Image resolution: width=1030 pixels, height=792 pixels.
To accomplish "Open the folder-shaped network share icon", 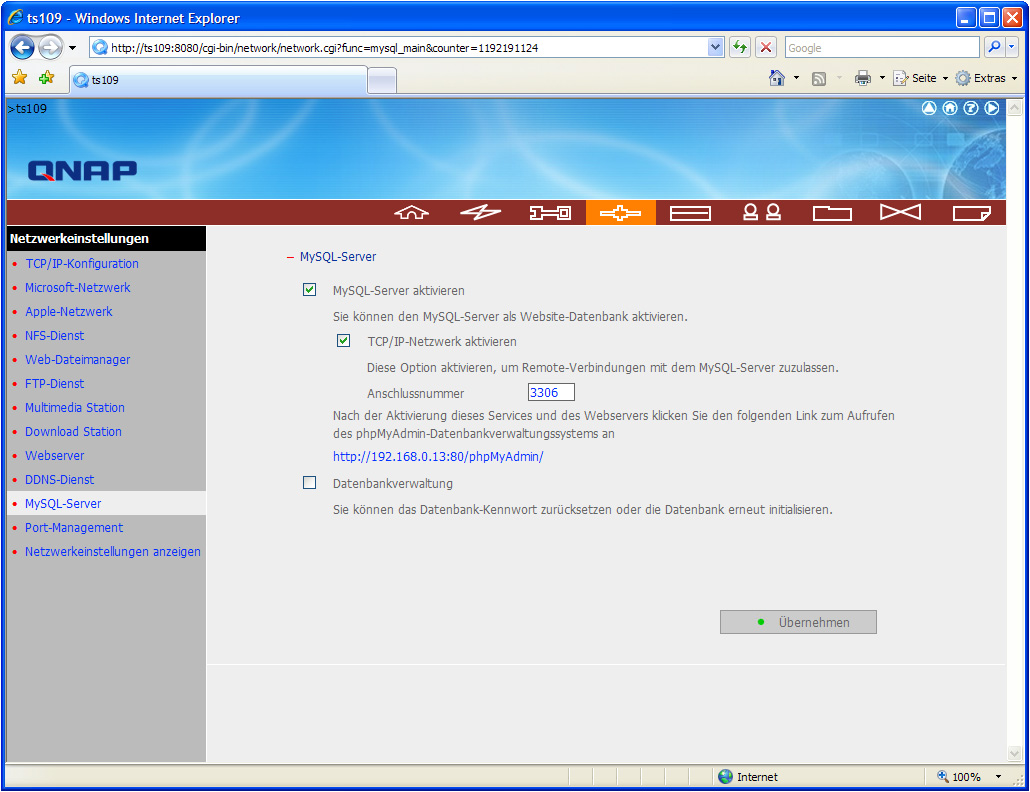I will (x=831, y=212).
